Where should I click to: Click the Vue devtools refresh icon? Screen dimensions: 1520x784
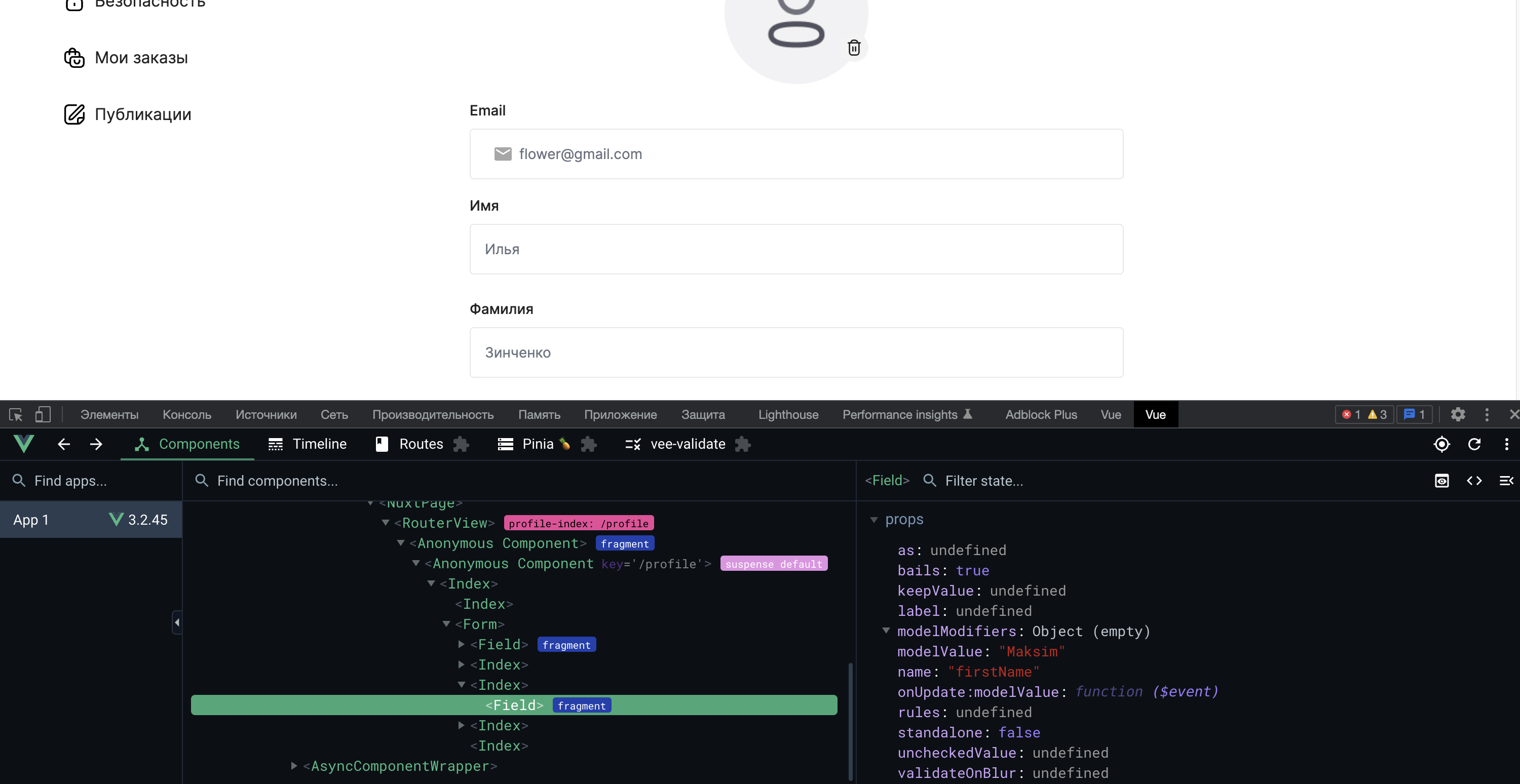tap(1474, 444)
